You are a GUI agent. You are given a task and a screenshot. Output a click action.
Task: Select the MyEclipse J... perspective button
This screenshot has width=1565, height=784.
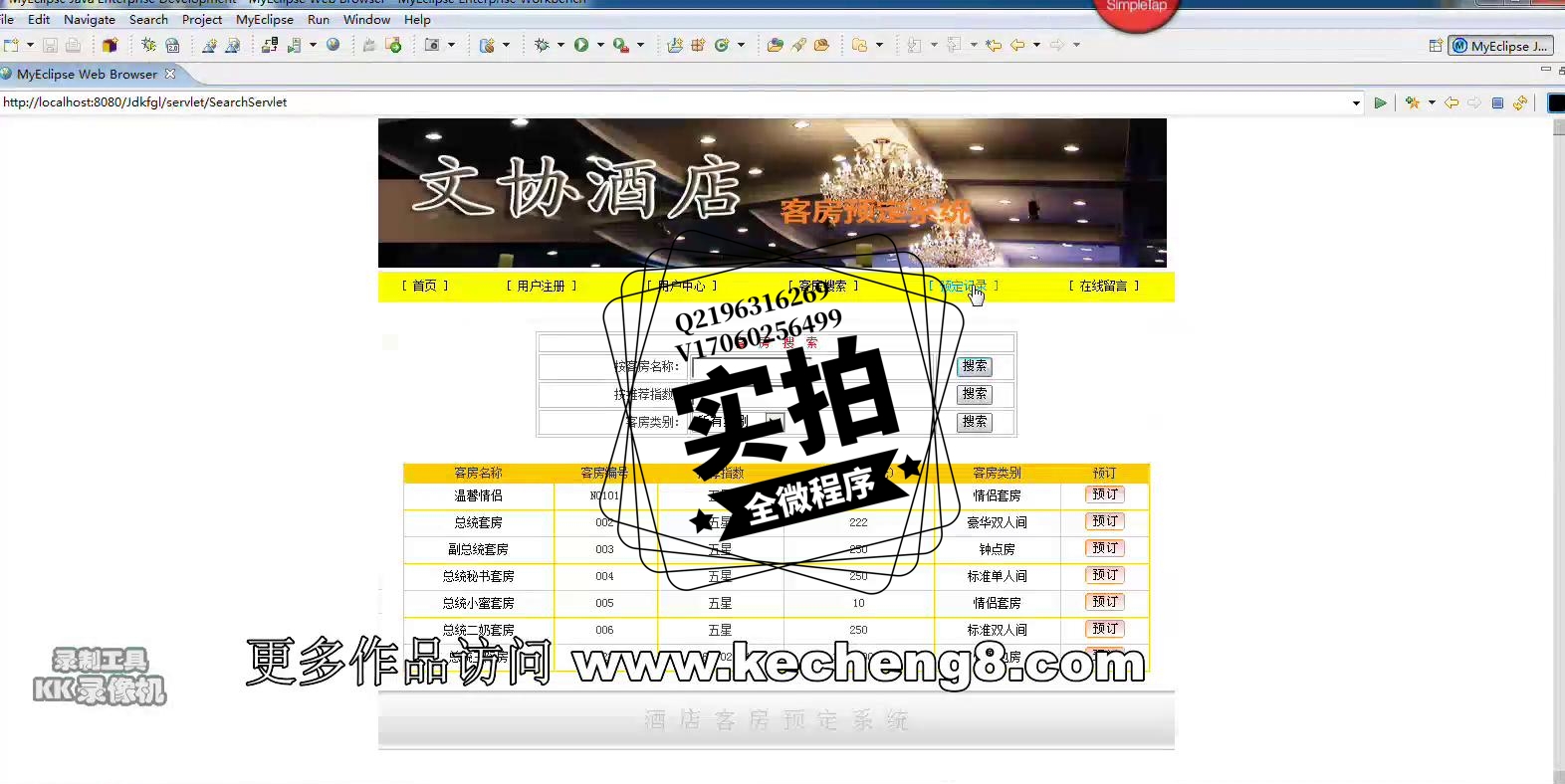point(1500,46)
